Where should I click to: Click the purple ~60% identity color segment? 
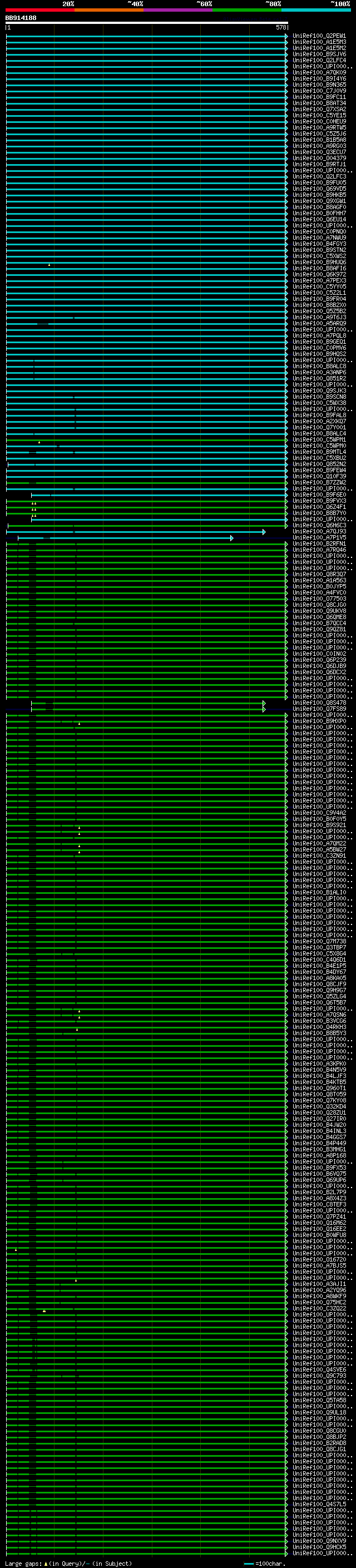[x=179, y=10]
